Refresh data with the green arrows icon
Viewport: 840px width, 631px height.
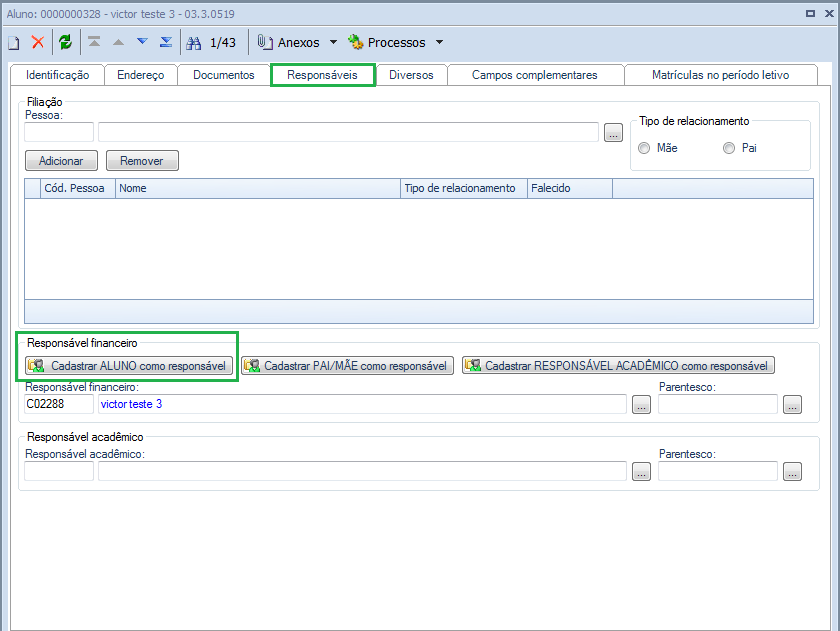[x=65, y=42]
